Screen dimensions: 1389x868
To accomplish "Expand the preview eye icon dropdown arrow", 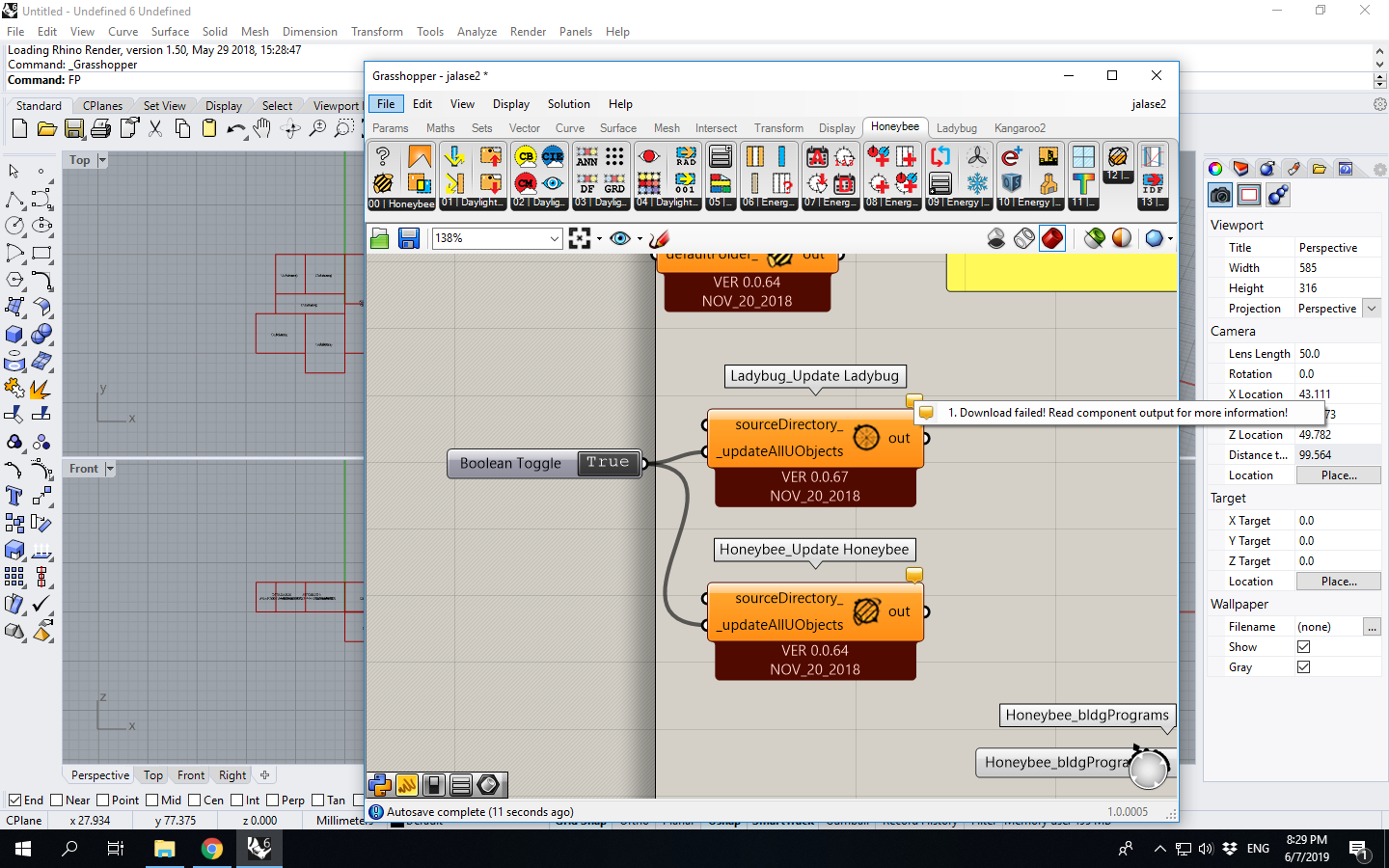I will 640,238.
